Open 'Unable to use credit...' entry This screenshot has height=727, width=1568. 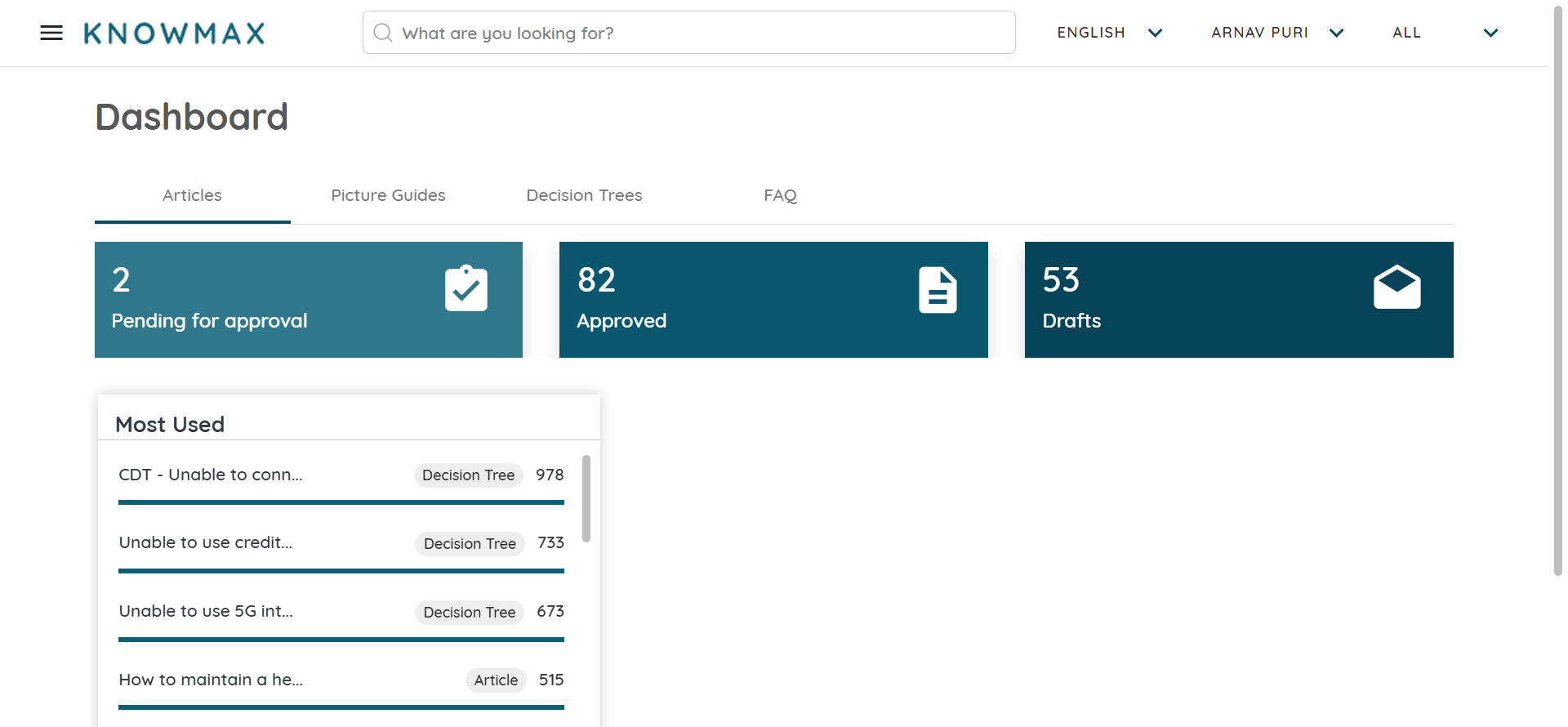[x=206, y=542]
